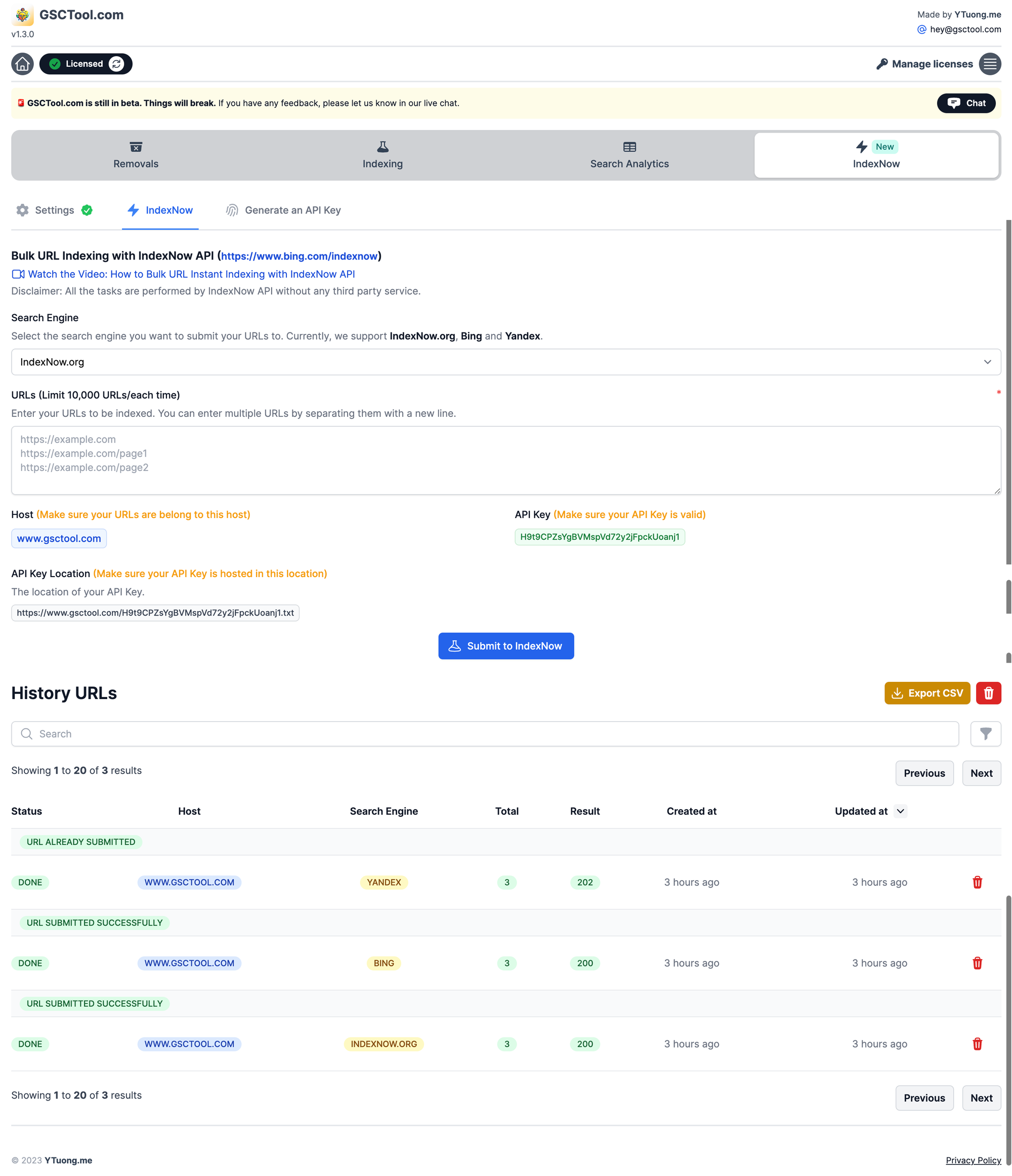Click the filter icon next to search bar
Image resolution: width=1012 pixels, height=1176 pixels.
(x=985, y=733)
